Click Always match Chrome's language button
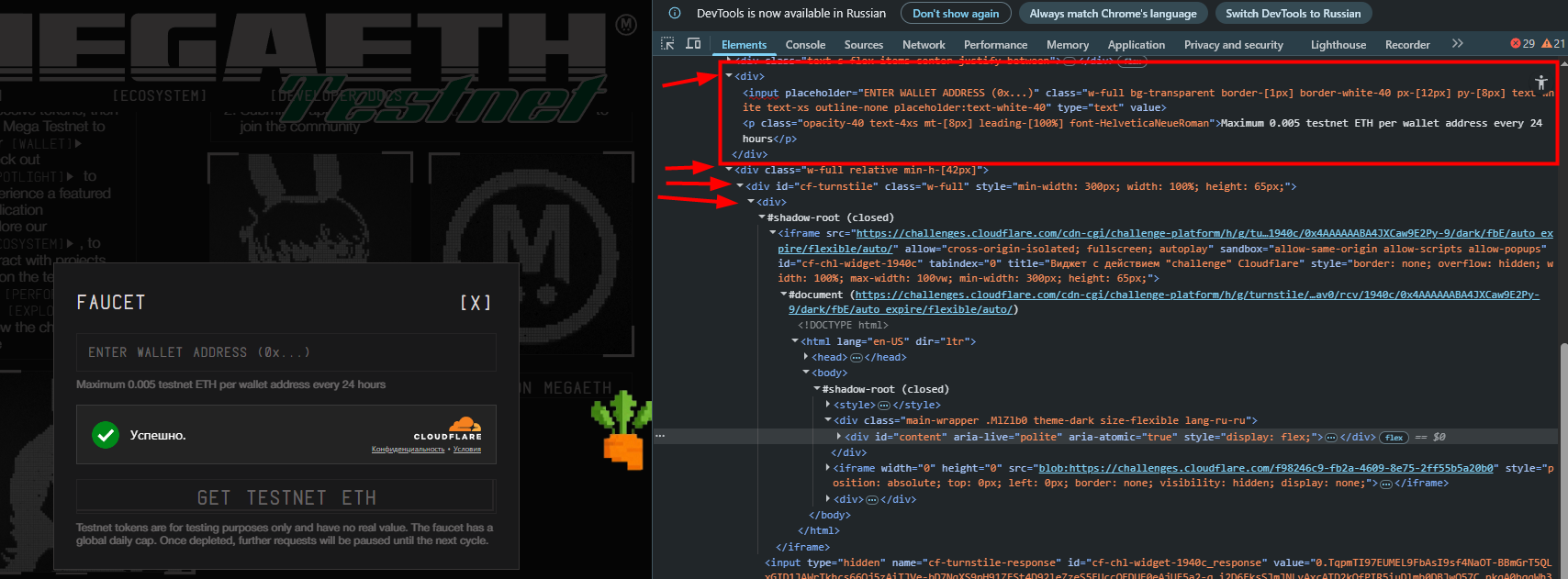This screenshot has height=579, width=1568. [1113, 13]
